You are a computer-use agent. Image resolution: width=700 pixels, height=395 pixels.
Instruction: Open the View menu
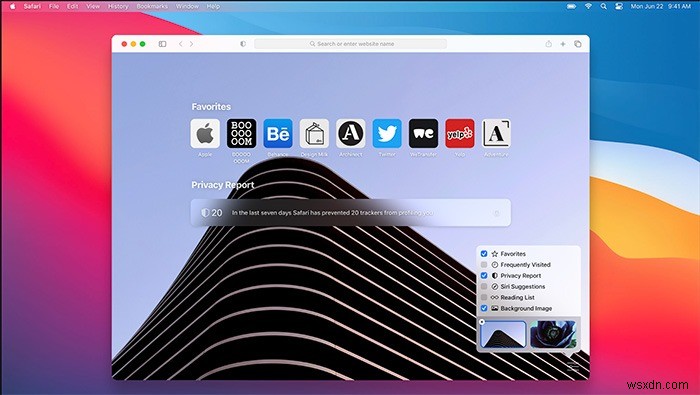pos(93,6)
